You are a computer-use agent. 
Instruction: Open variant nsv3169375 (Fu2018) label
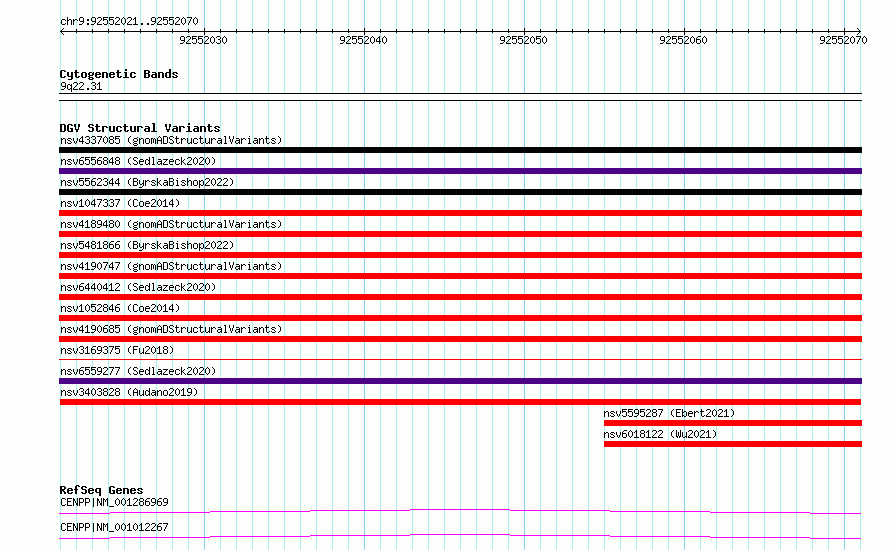click(117, 350)
